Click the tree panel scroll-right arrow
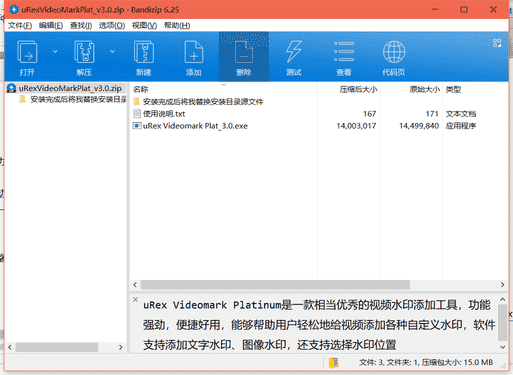 [121, 347]
